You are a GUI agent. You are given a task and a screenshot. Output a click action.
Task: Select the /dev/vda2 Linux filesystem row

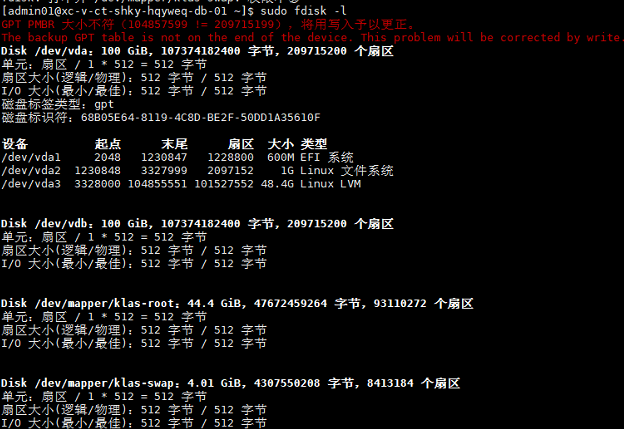point(197,171)
